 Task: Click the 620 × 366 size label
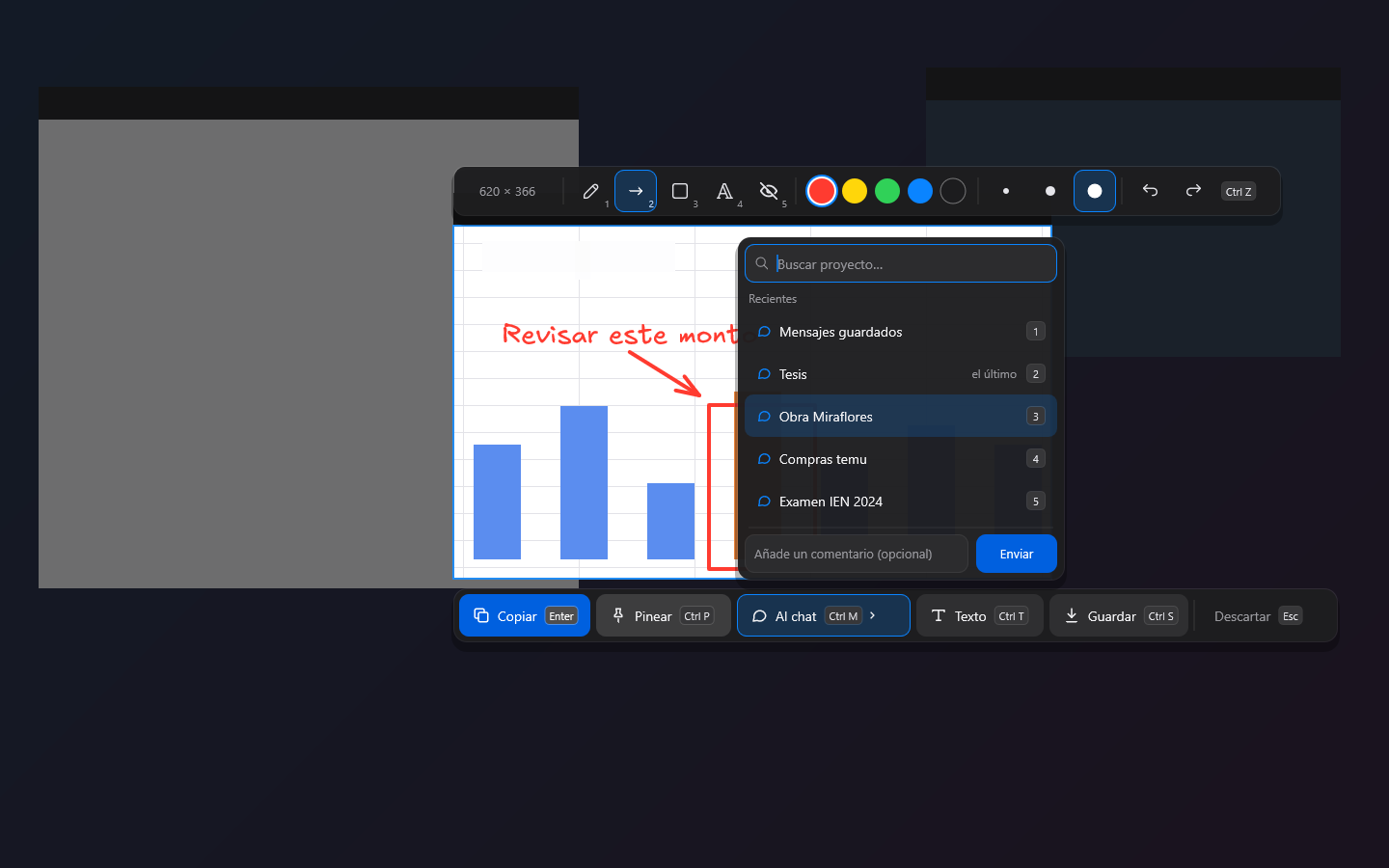[507, 191]
